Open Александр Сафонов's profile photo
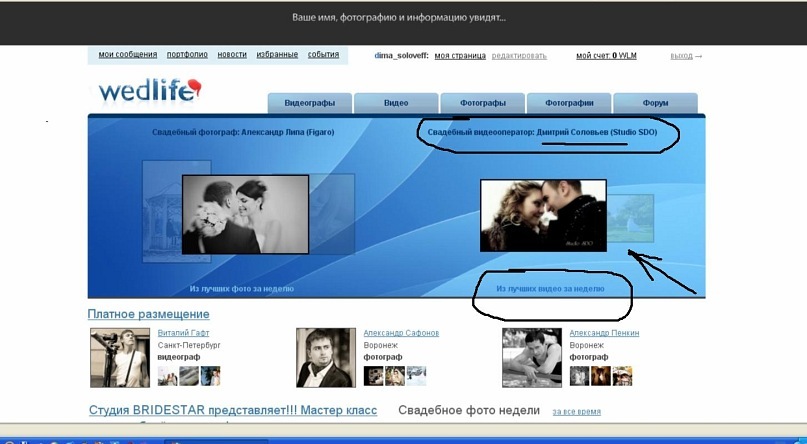The image size is (807, 444). point(325,357)
